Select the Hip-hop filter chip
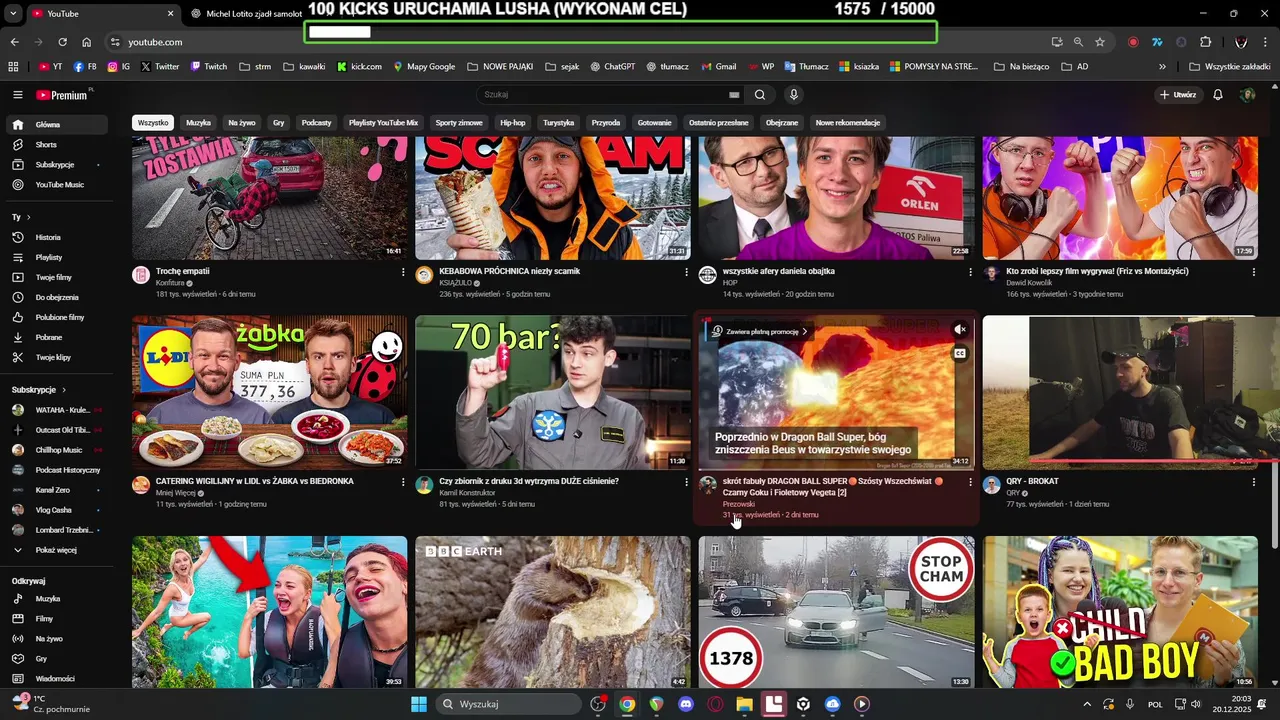This screenshot has width=1280, height=720. [512, 123]
